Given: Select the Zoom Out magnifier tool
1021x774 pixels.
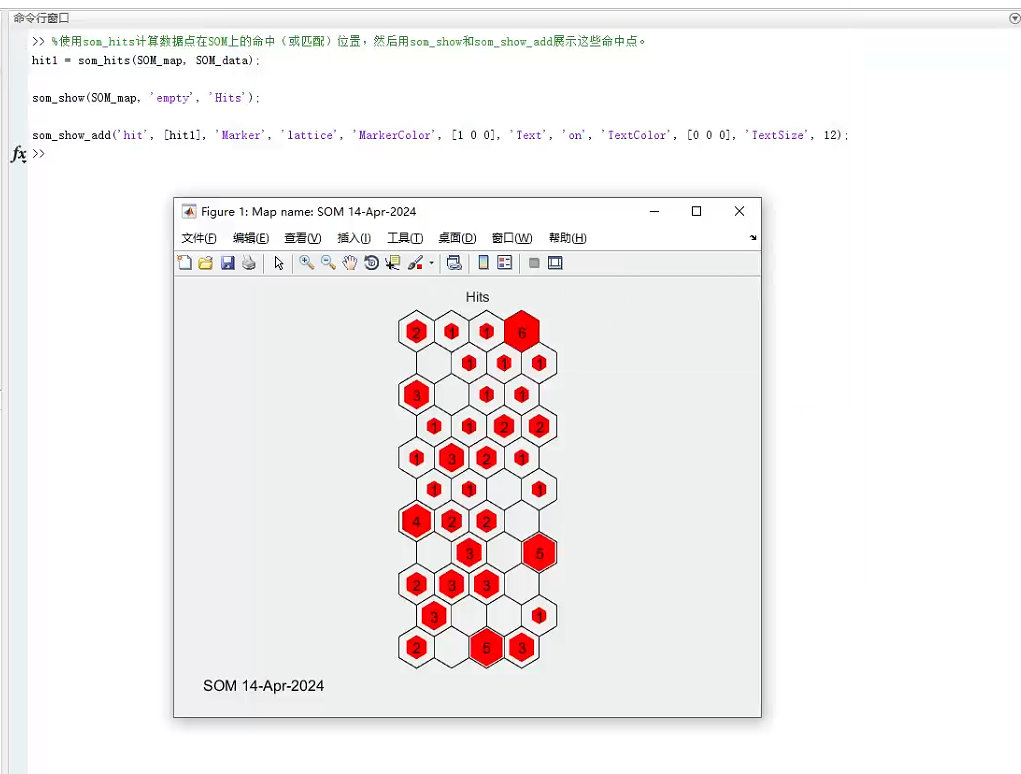Looking at the screenshot, I should tap(328, 263).
